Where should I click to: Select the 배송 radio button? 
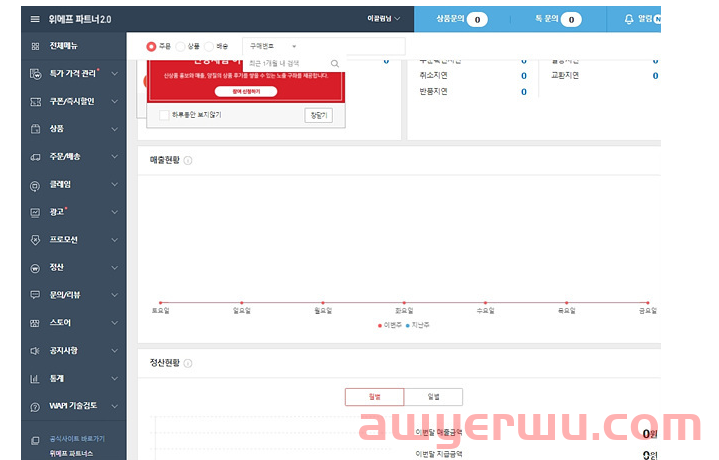[209, 46]
